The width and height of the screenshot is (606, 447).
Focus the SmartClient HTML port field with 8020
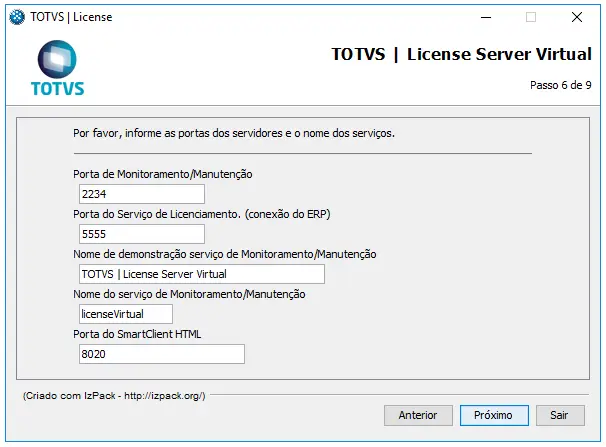pyautogui.click(x=161, y=354)
